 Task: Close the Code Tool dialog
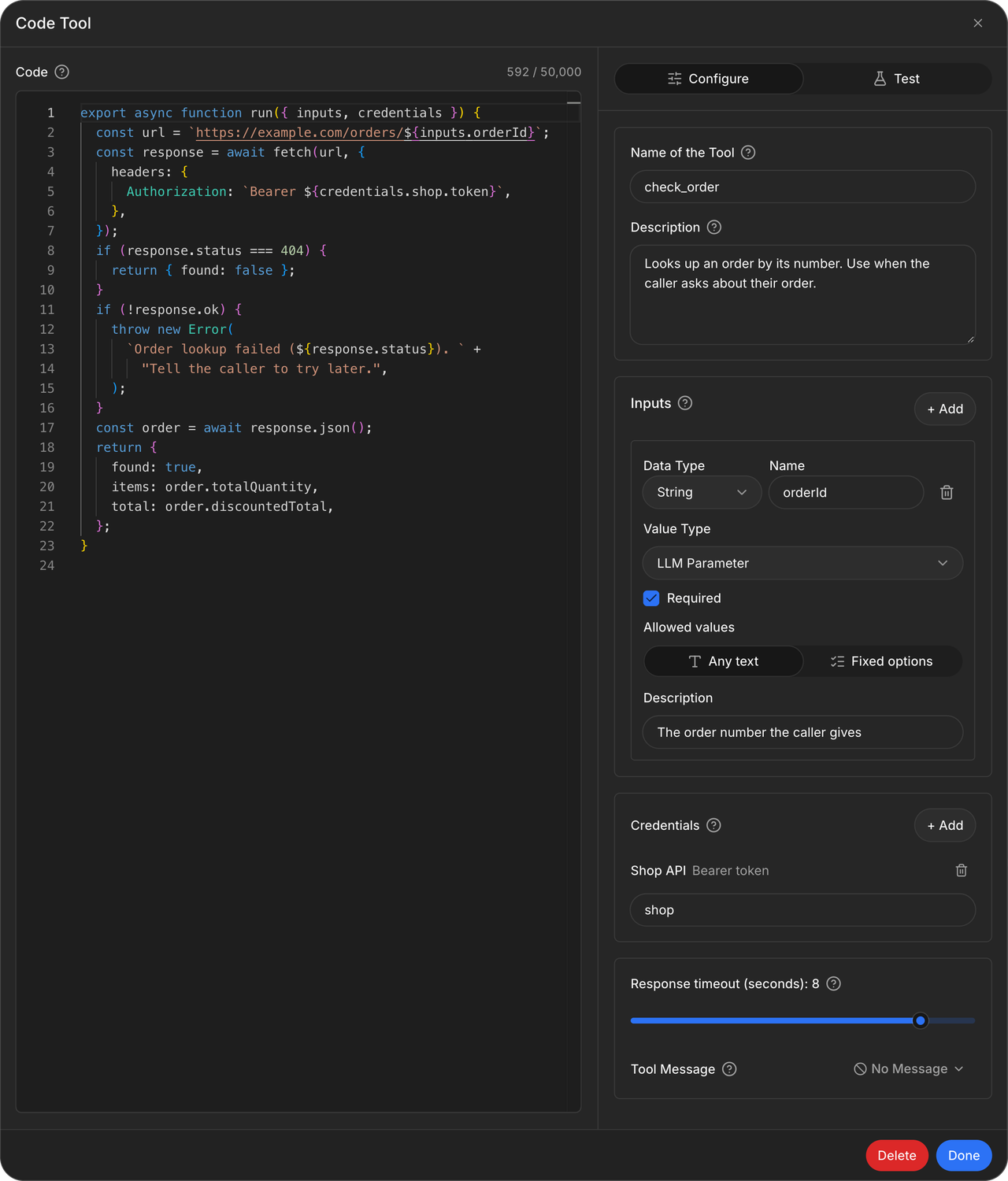coord(978,23)
